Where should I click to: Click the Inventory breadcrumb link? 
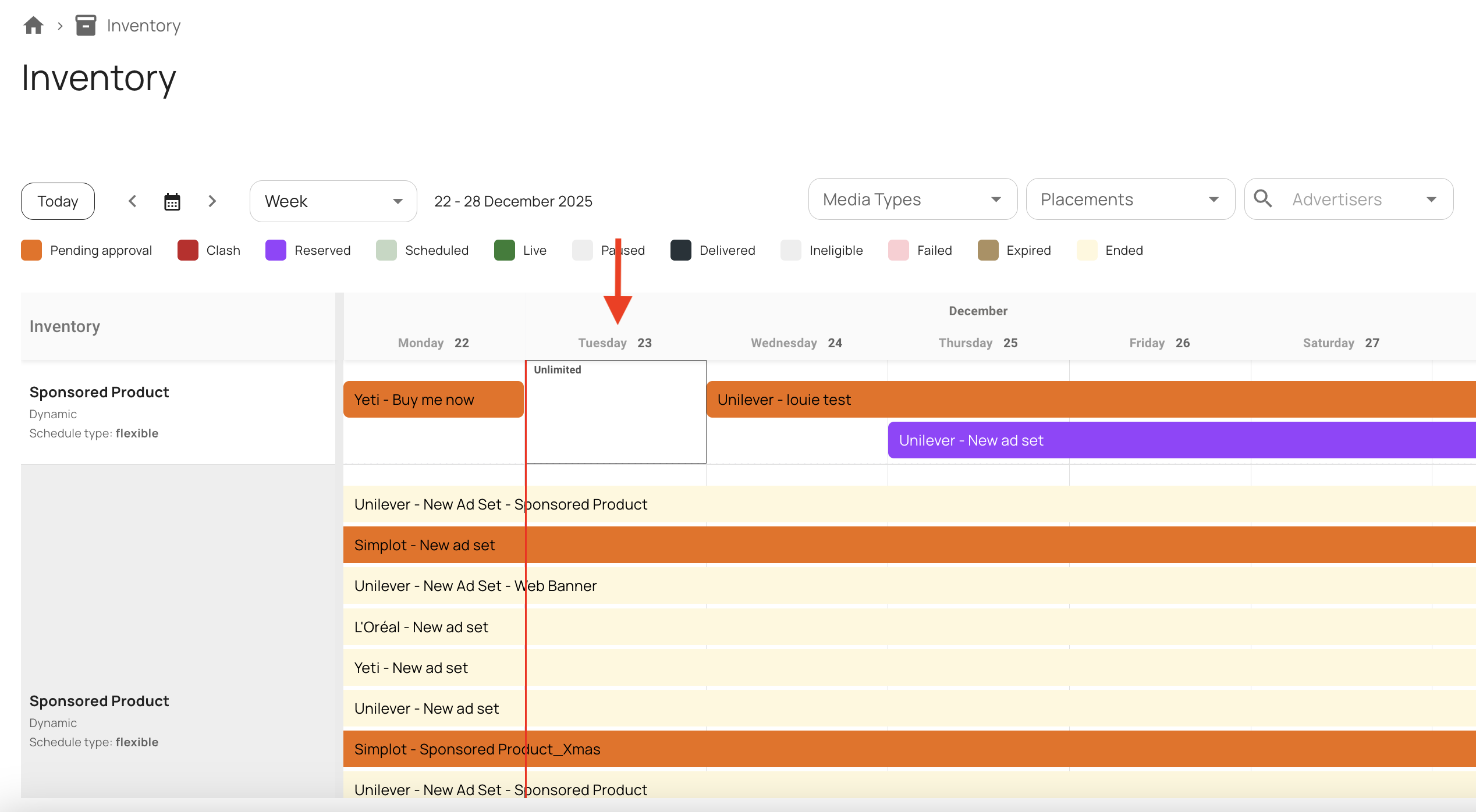143,26
